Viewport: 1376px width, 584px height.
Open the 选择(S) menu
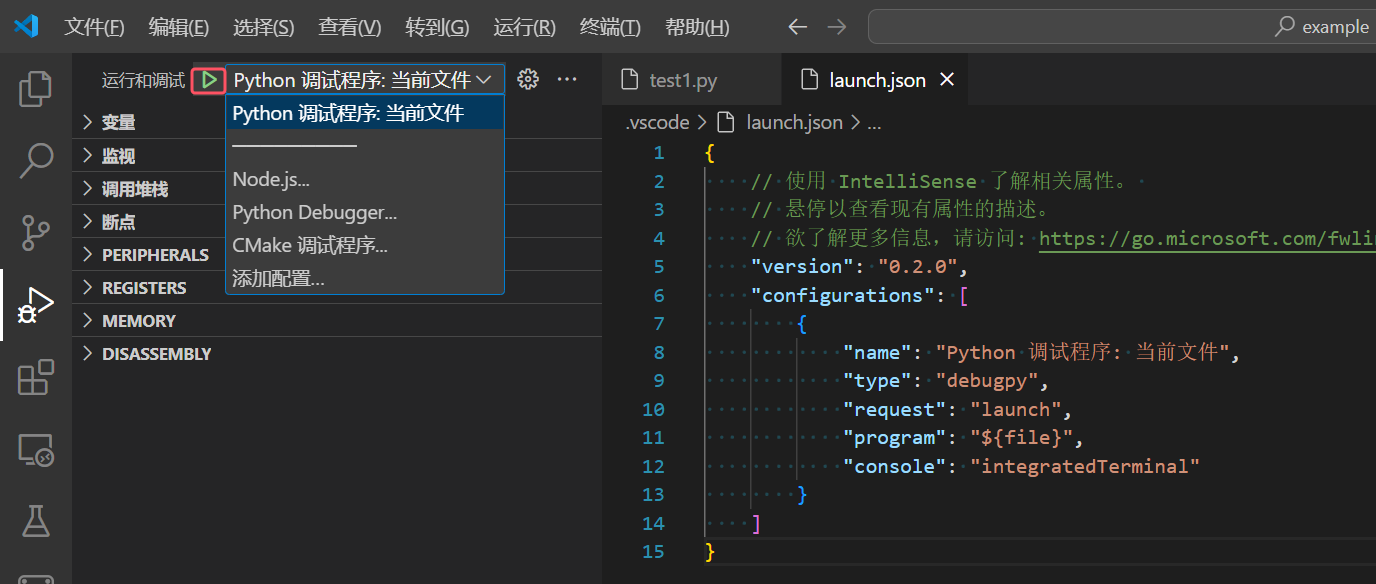264,27
